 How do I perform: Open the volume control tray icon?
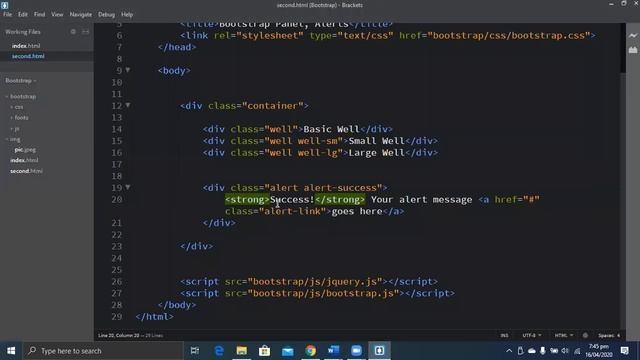pyautogui.click(x=565, y=351)
